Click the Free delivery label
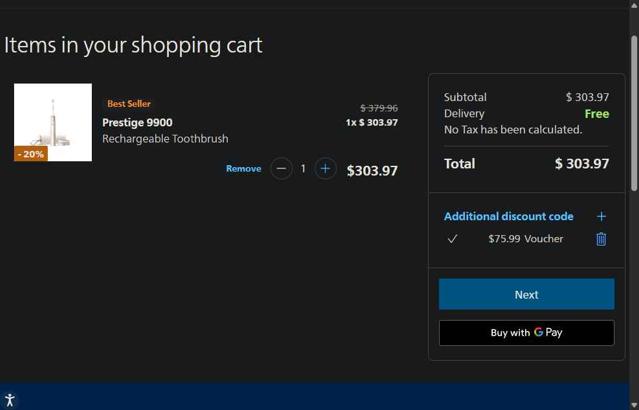639x410 pixels. coord(596,114)
